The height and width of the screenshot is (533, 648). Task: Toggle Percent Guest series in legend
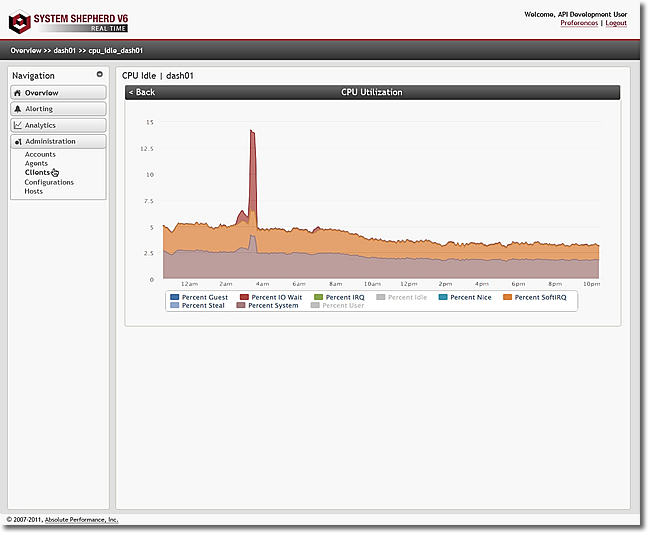pos(199,297)
